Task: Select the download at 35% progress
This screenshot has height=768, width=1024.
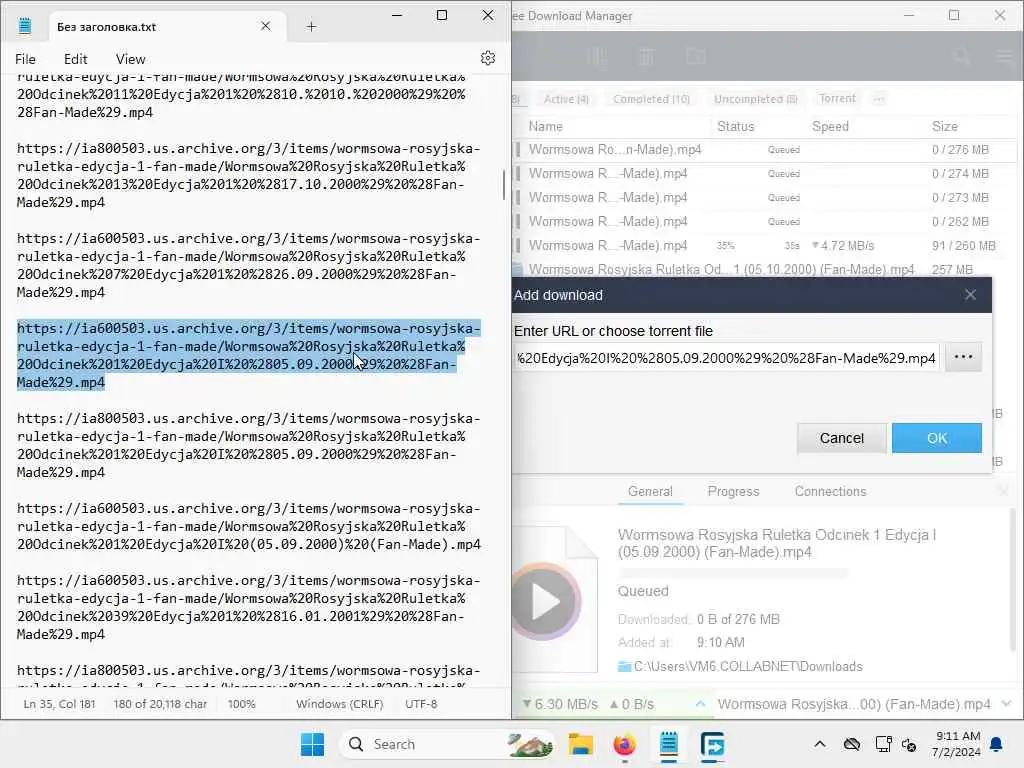Action: click(766, 246)
